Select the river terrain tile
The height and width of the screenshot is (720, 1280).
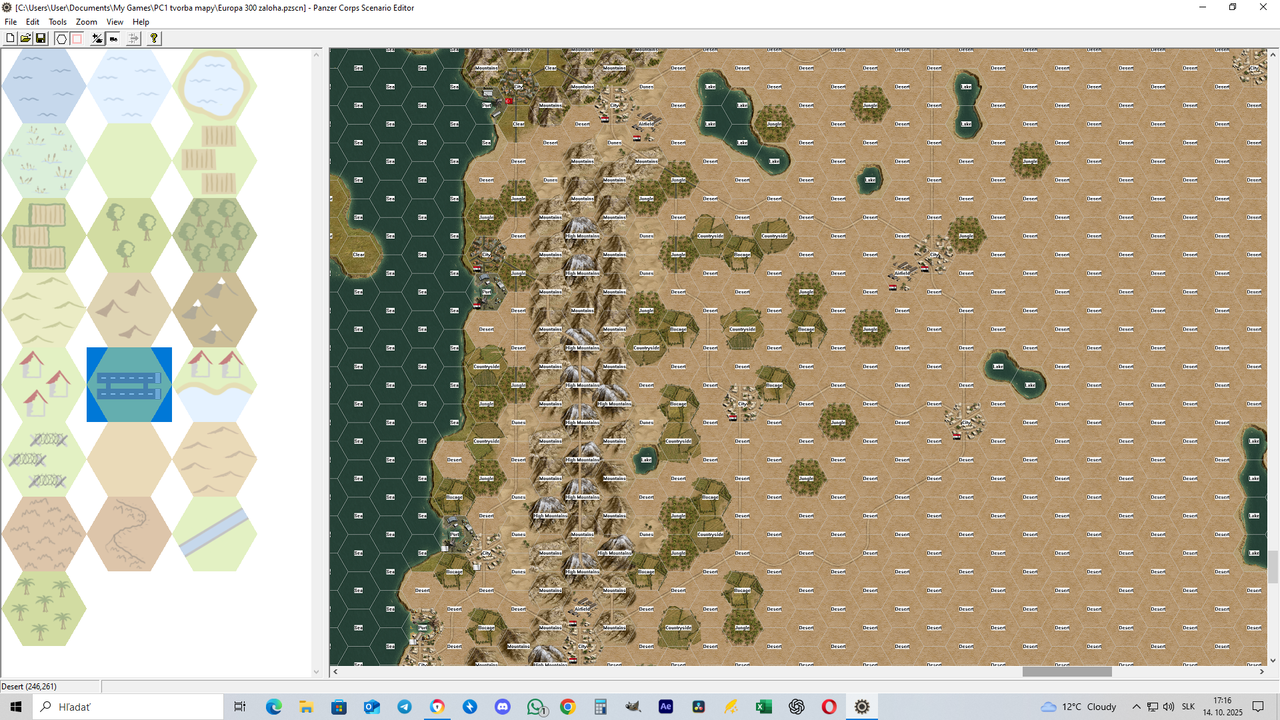[215, 534]
